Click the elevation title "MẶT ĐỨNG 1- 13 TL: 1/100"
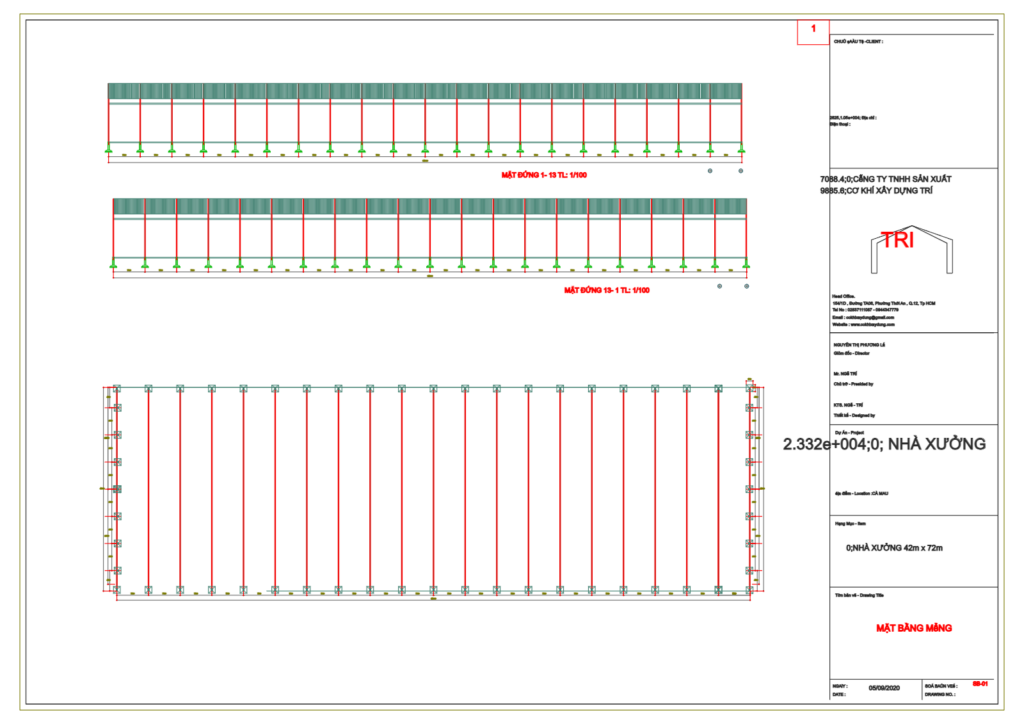Image resolution: width=1024 pixels, height=724 pixels. click(544, 175)
